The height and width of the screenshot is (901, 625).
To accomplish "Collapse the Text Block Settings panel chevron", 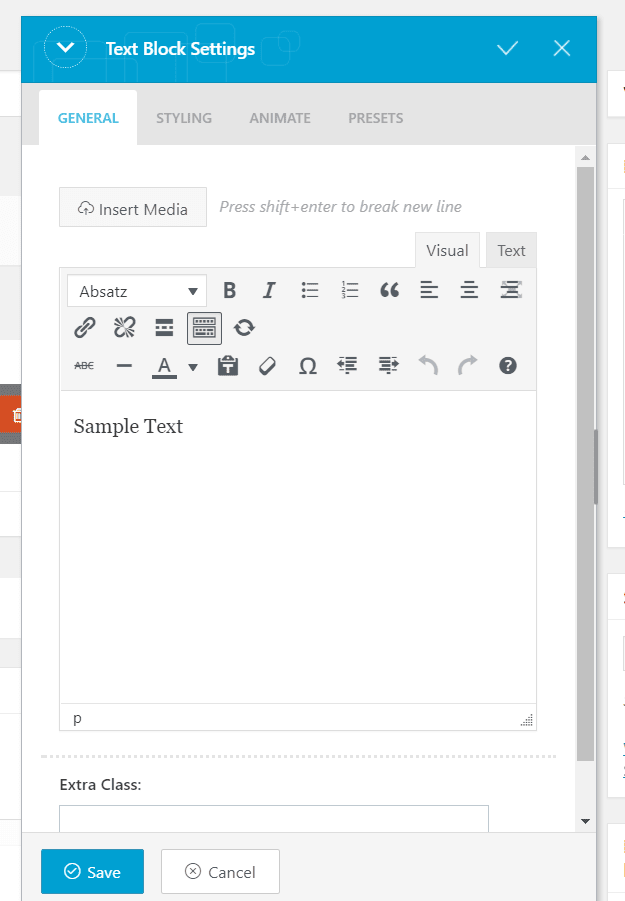I will click(65, 47).
